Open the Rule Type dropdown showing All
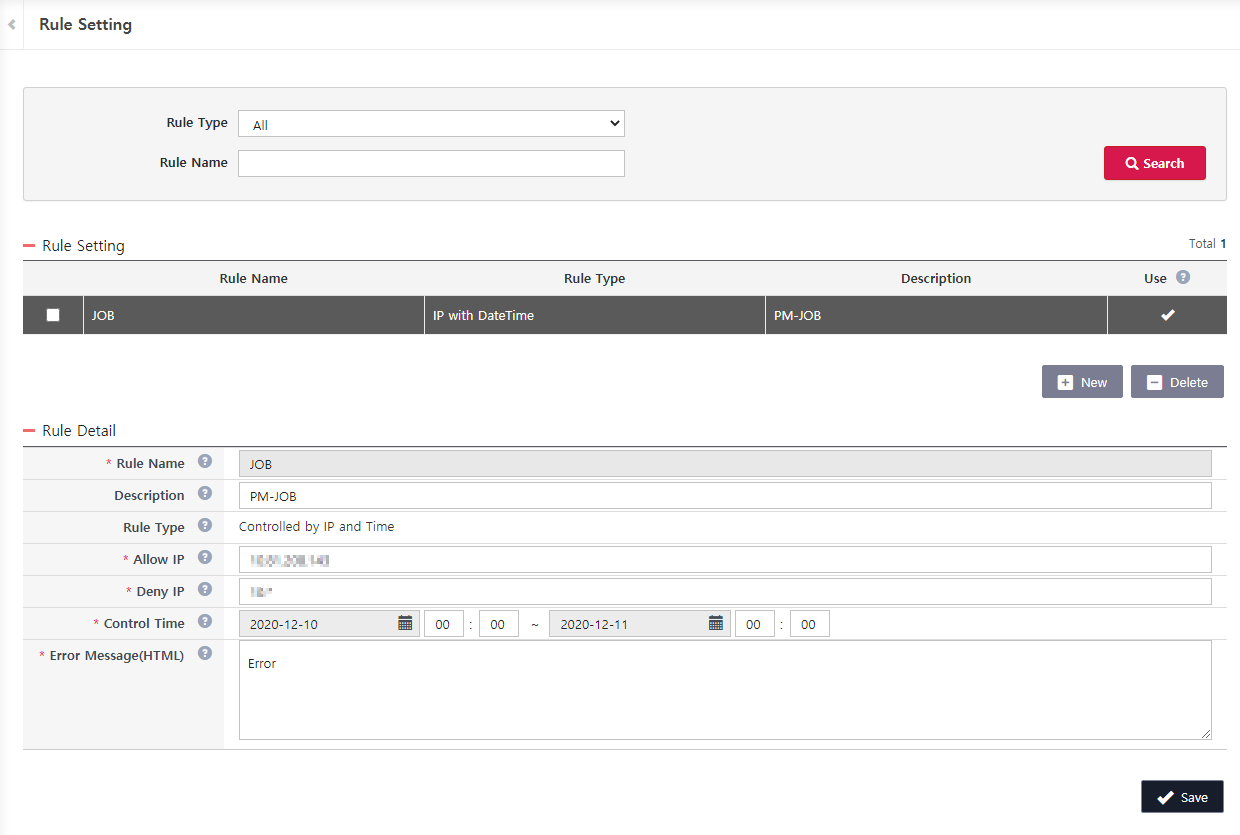1240x835 pixels. [431, 123]
